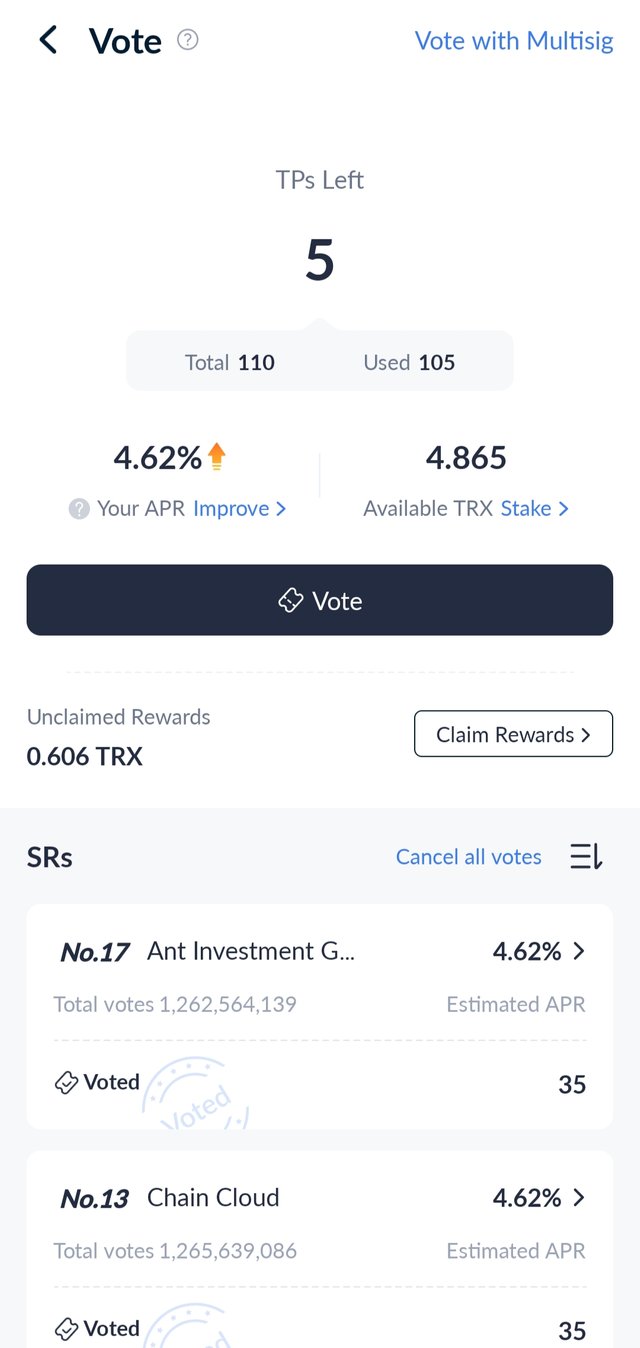Open the Vote help question mark
Image resolution: width=640 pixels, height=1348 pixels.
[188, 40]
